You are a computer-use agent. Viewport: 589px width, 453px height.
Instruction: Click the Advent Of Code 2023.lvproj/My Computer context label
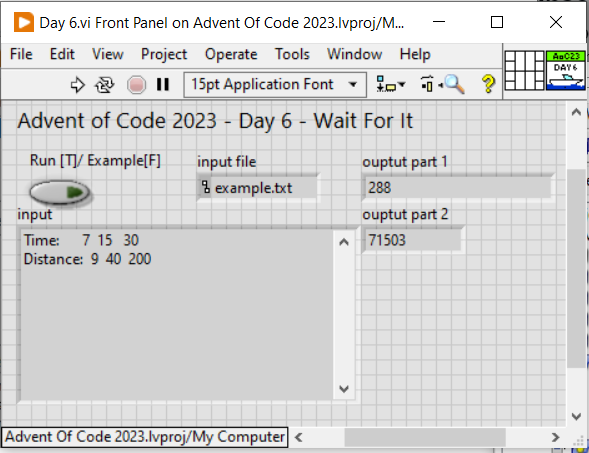[145, 437]
